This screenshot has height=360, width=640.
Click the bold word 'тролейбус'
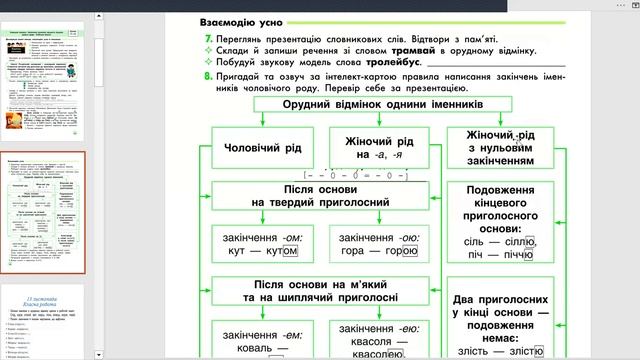393,62
